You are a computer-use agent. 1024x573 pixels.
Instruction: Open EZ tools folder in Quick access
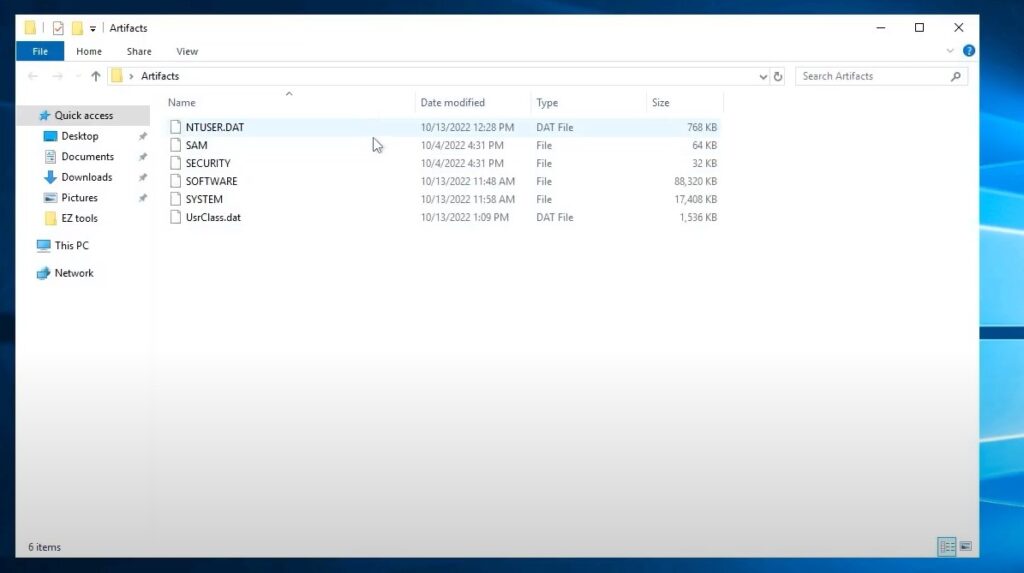pos(79,218)
